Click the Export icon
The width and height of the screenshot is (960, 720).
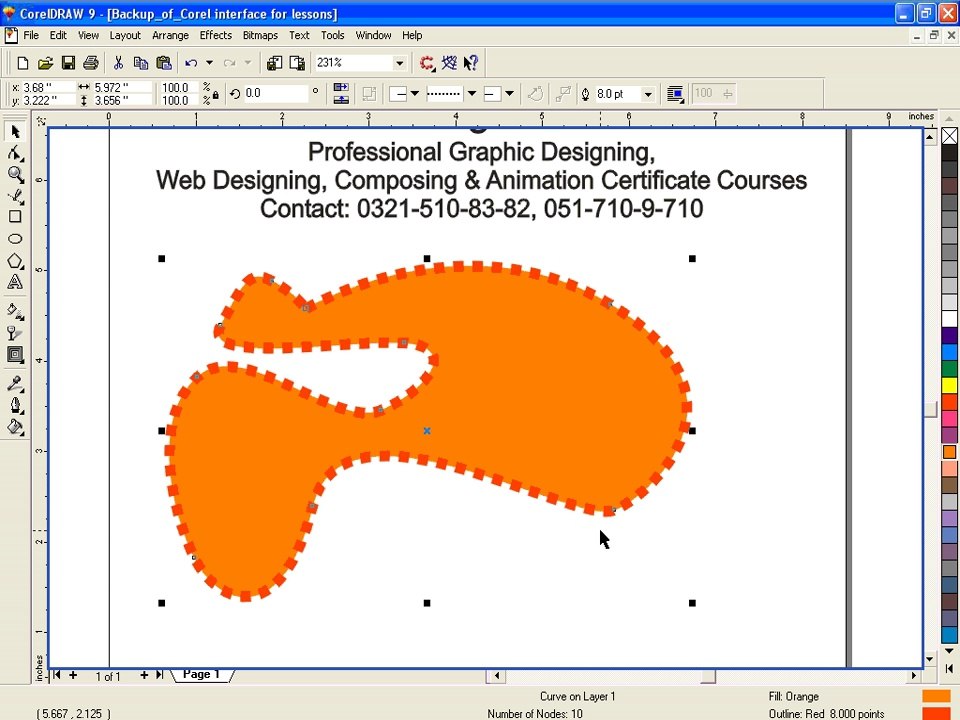pyautogui.click(x=297, y=63)
